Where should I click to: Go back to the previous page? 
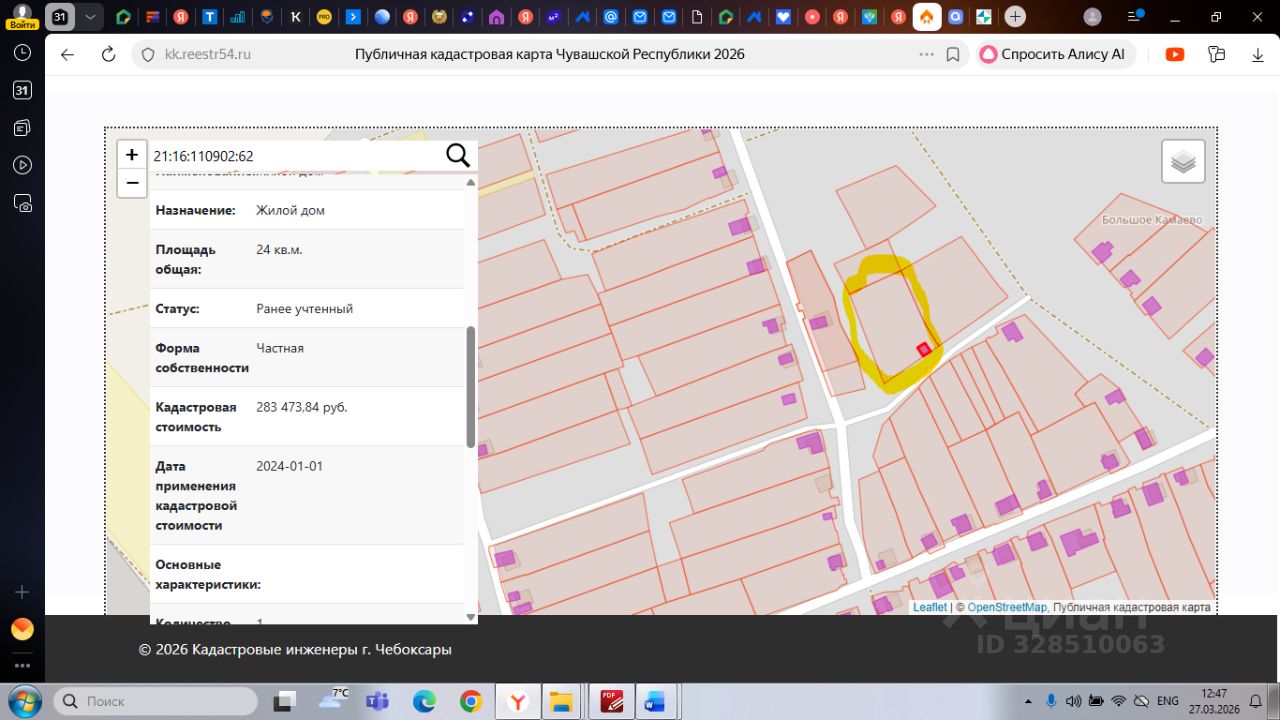[68, 55]
